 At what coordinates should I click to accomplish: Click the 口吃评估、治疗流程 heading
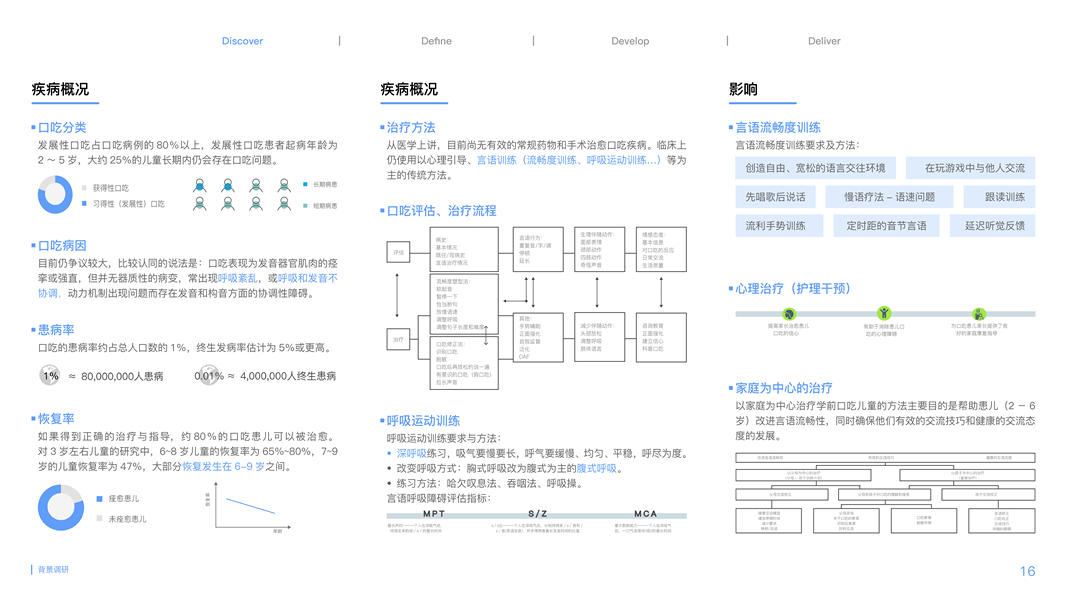tap(442, 211)
